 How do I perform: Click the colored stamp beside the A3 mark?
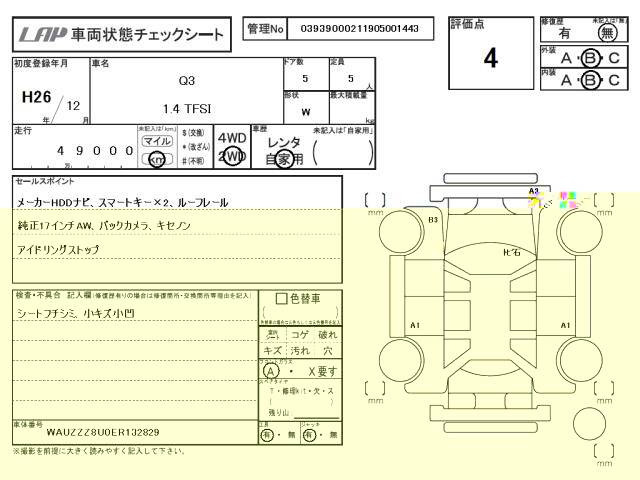568,200
